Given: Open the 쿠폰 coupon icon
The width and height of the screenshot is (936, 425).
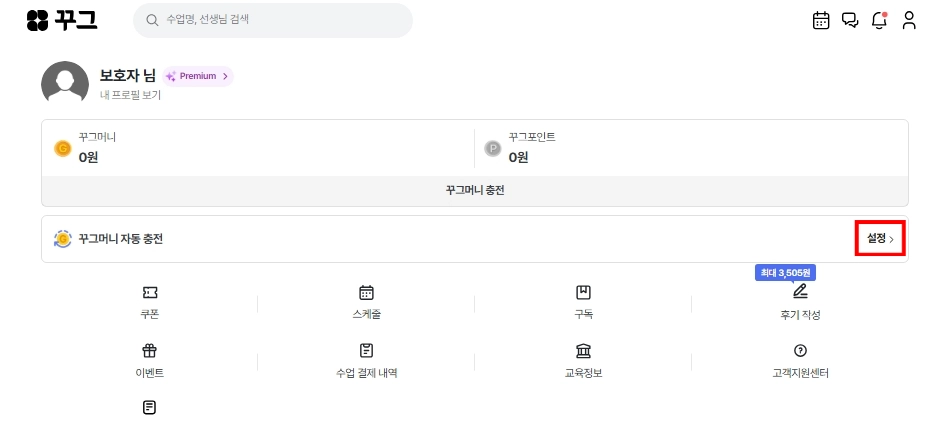Looking at the screenshot, I should click(x=150, y=293).
